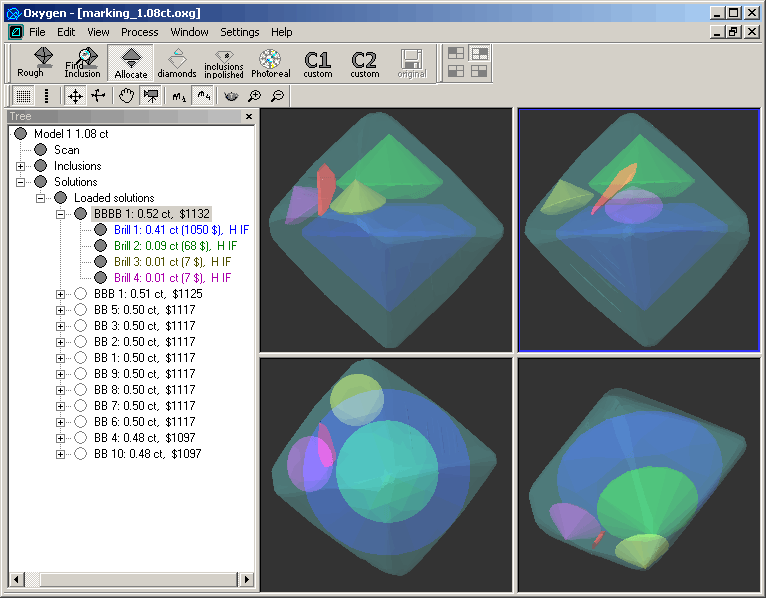Toggle the BBB 1 solution circle
The height and width of the screenshot is (598, 766).
click(x=81, y=294)
